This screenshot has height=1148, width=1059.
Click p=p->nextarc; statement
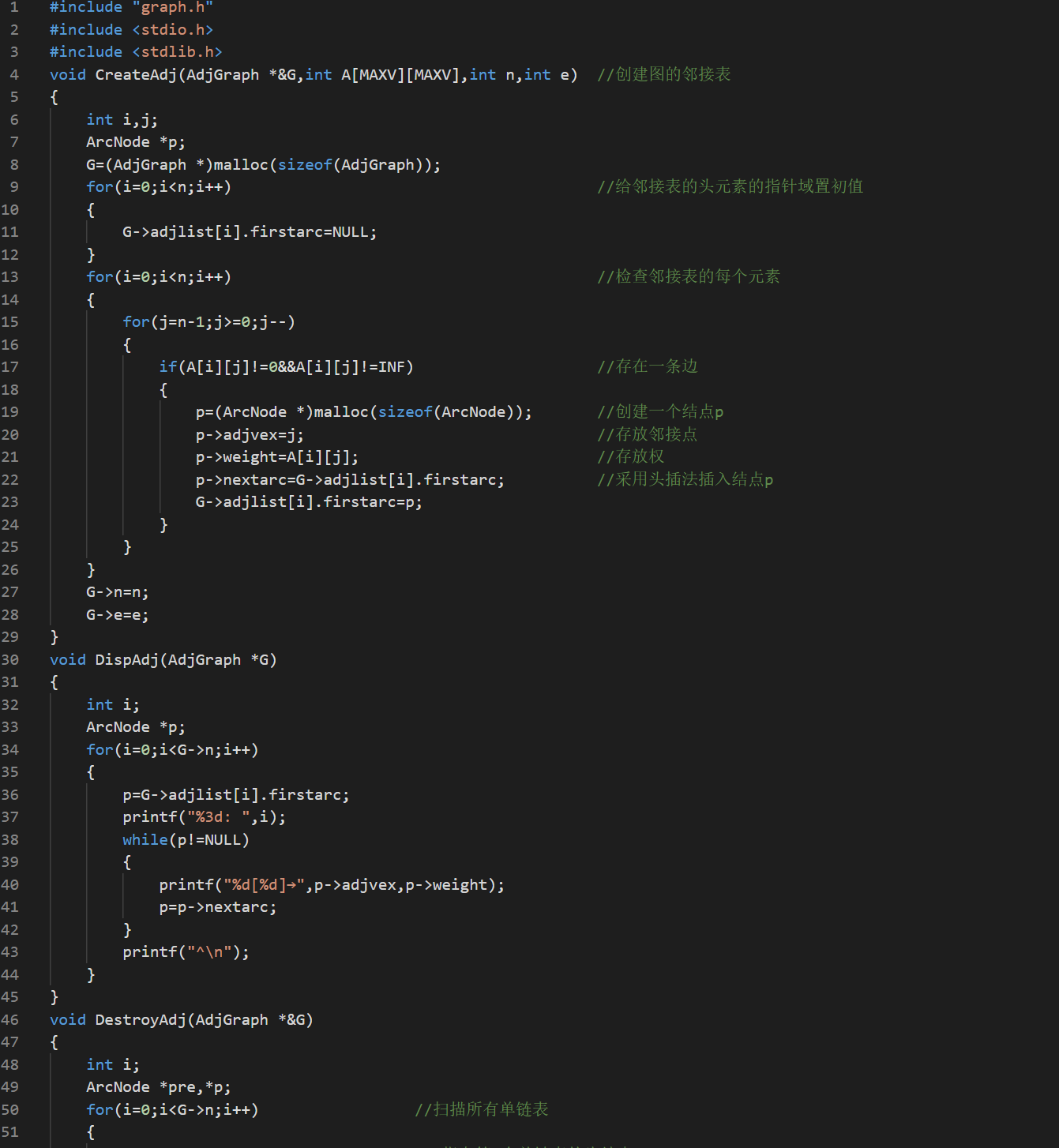(x=218, y=906)
